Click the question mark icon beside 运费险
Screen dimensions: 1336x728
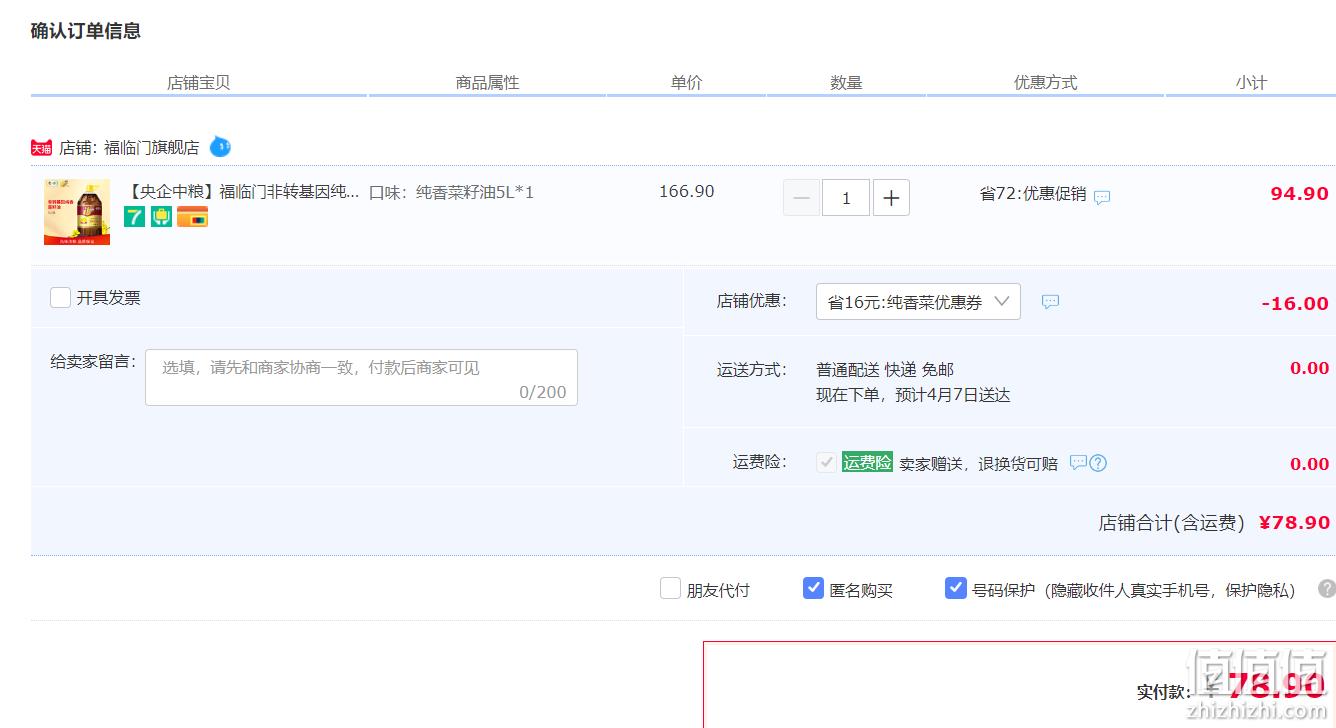[x=1098, y=463]
